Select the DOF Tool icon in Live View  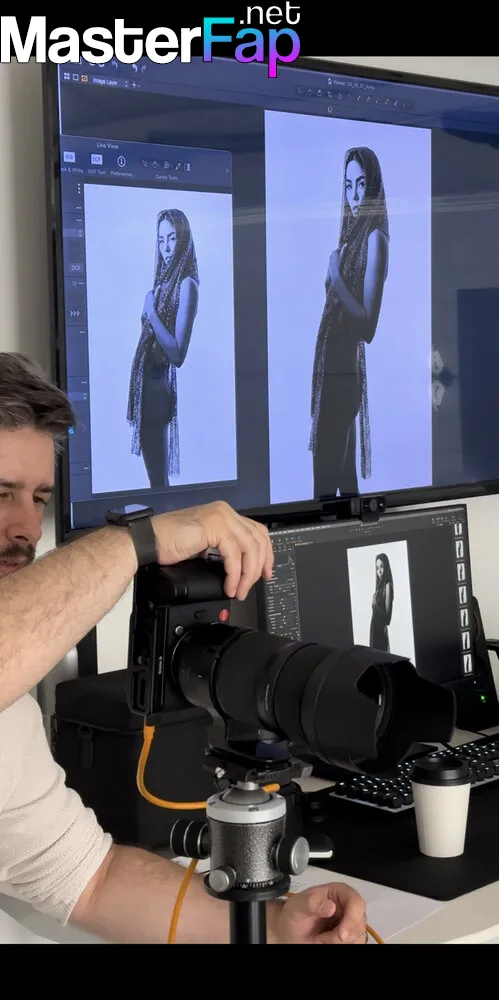96,159
